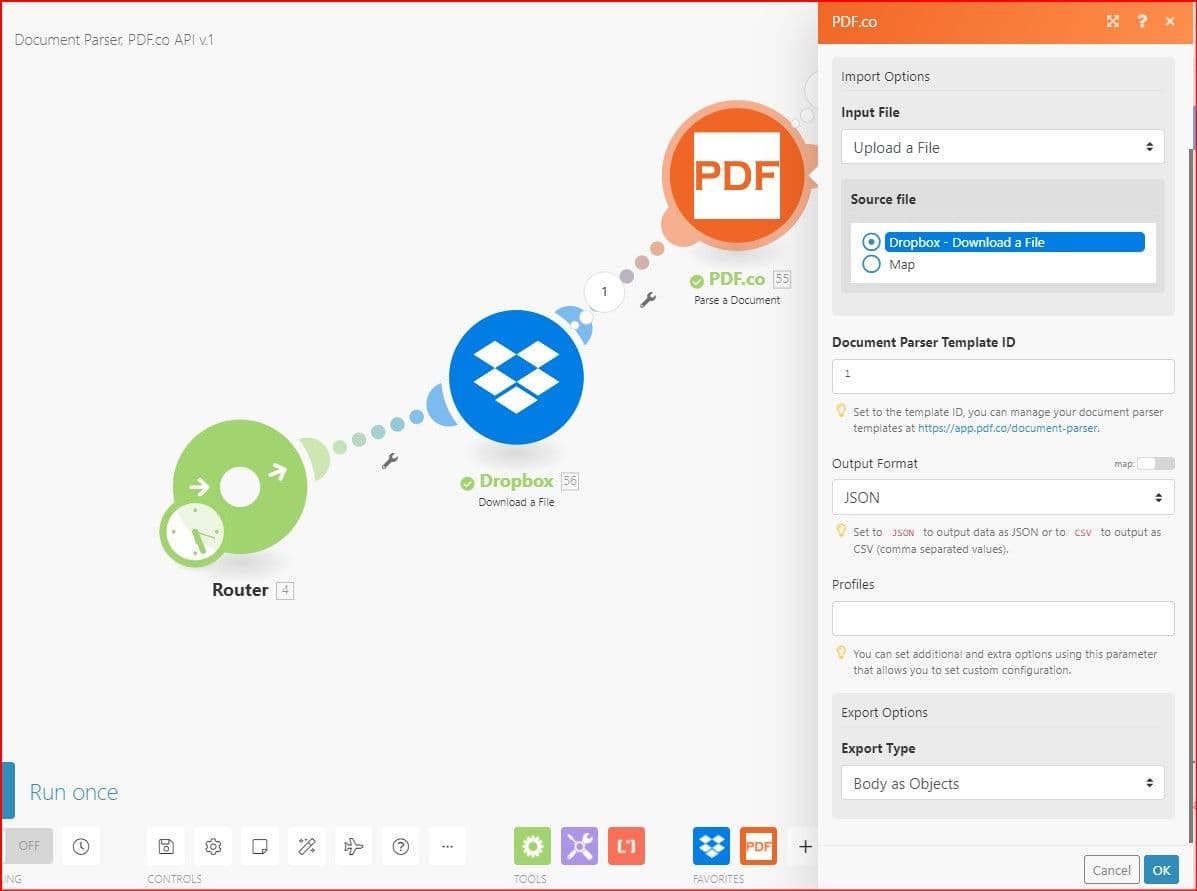This screenshot has height=891, width=1197.
Task: Click the auto-align magic wand icon
Action: click(307, 846)
